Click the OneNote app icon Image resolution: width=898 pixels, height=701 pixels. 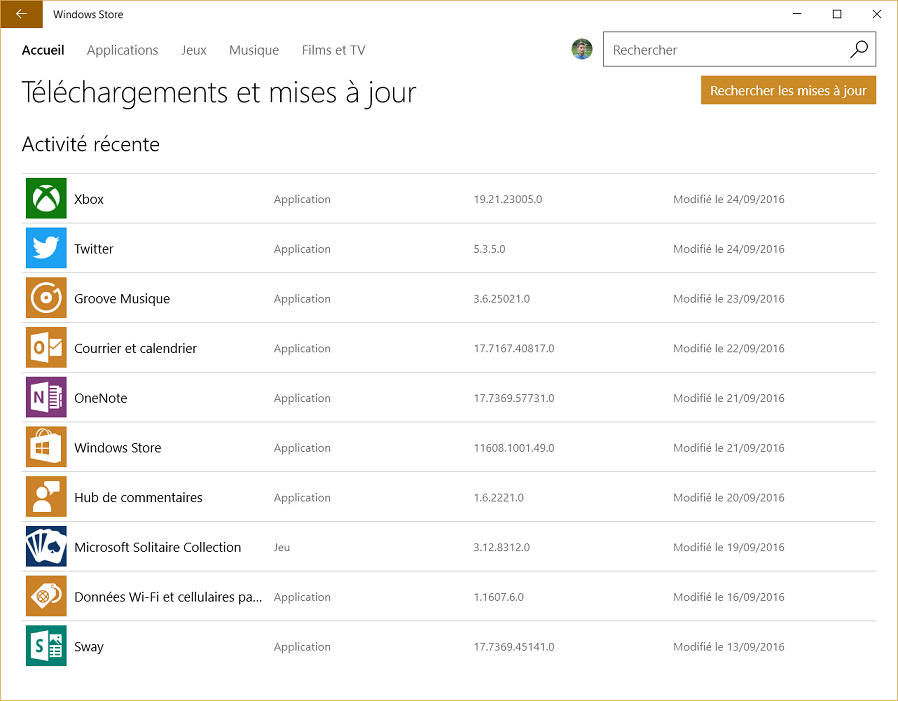pyautogui.click(x=46, y=397)
